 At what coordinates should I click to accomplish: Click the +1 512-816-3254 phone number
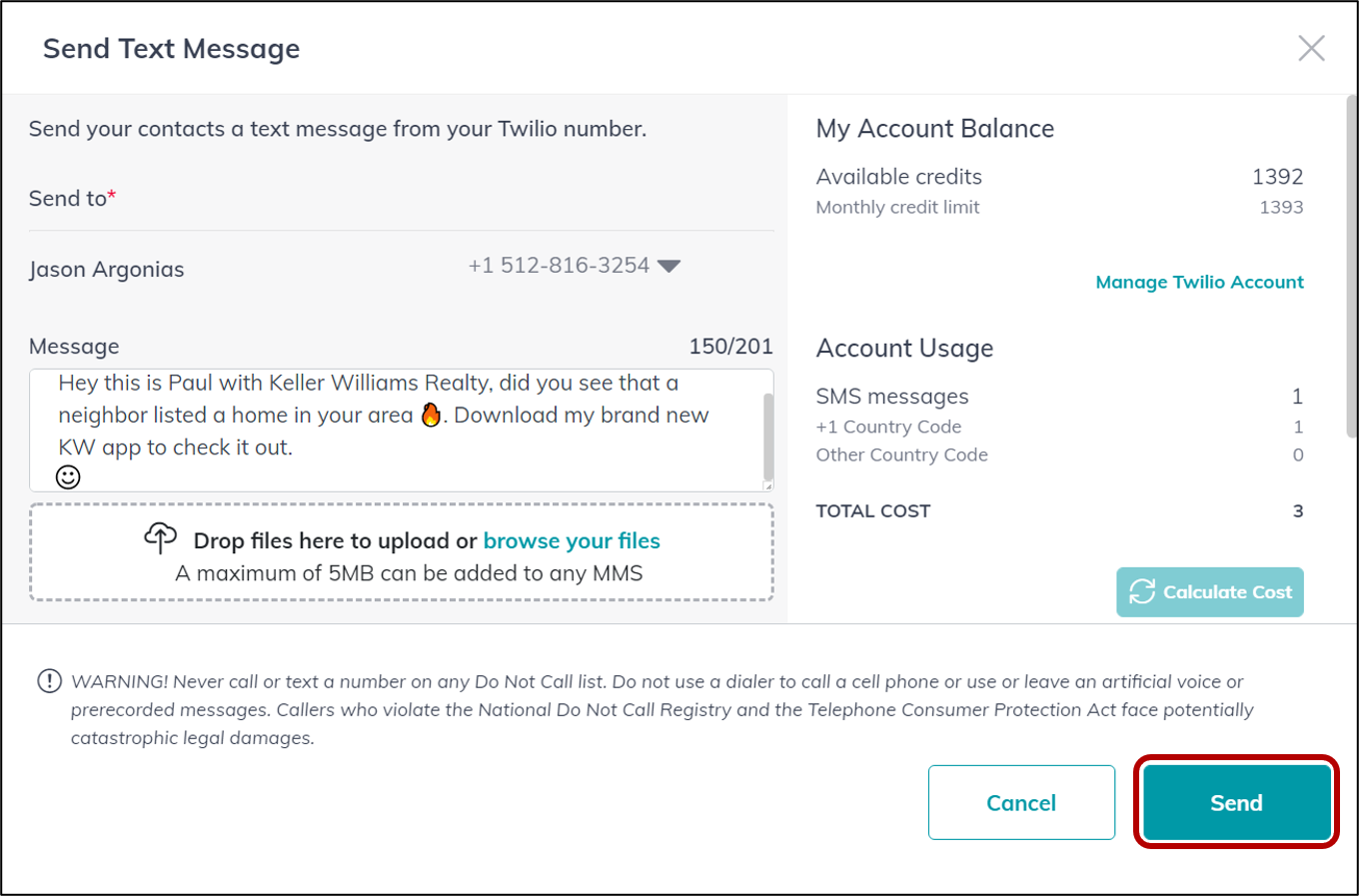(x=559, y=266)
